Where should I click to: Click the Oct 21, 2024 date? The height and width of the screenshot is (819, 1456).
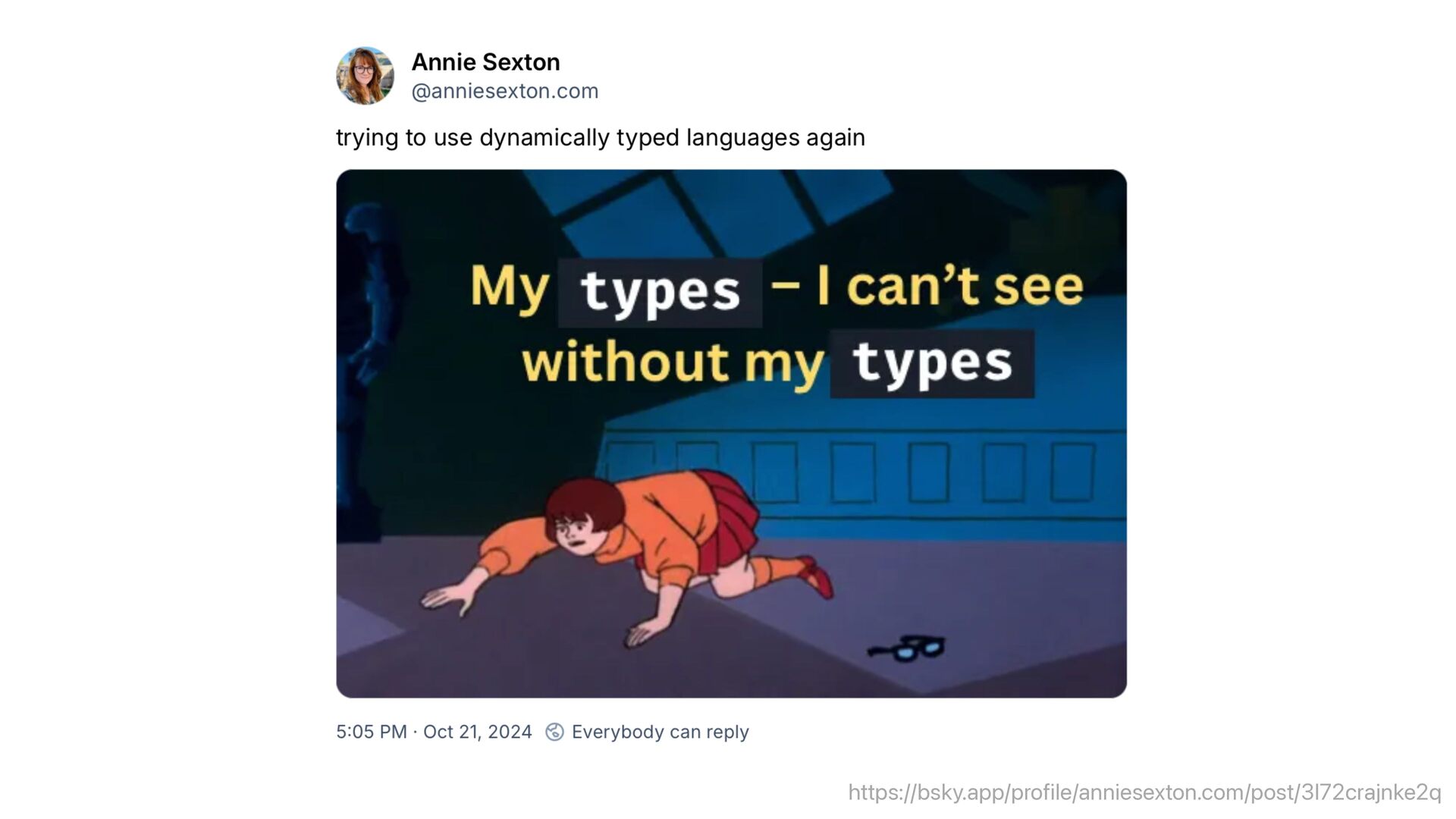pyautogui.click(x=478, y=732)
